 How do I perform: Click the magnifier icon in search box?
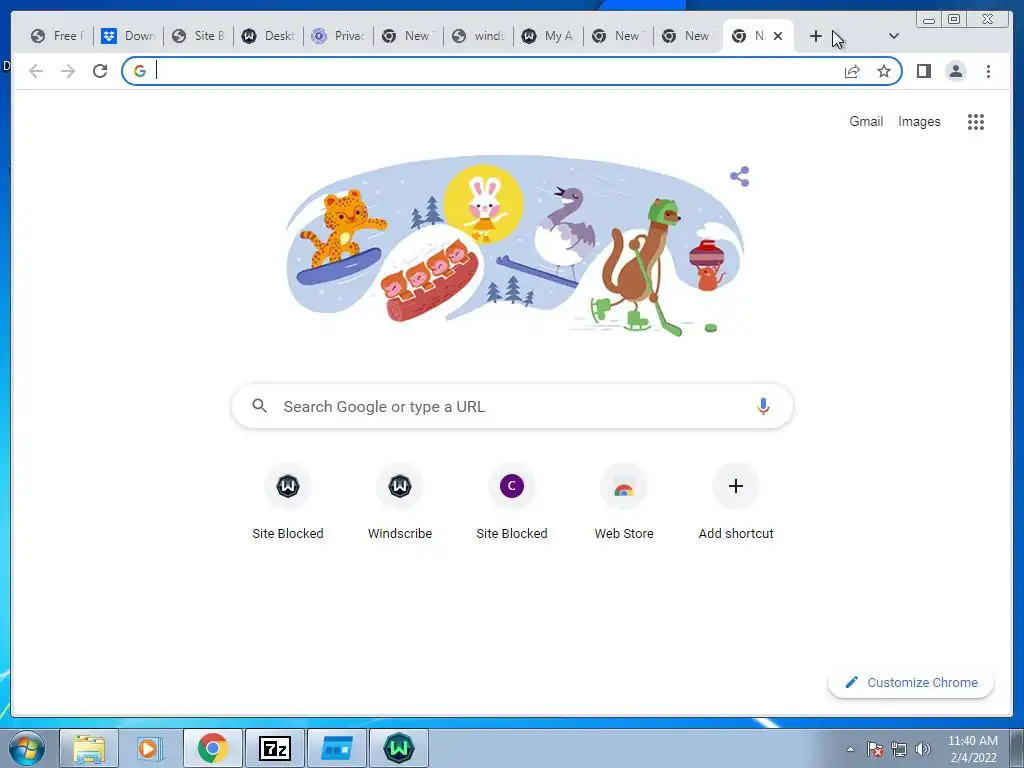tap(259, 406)
